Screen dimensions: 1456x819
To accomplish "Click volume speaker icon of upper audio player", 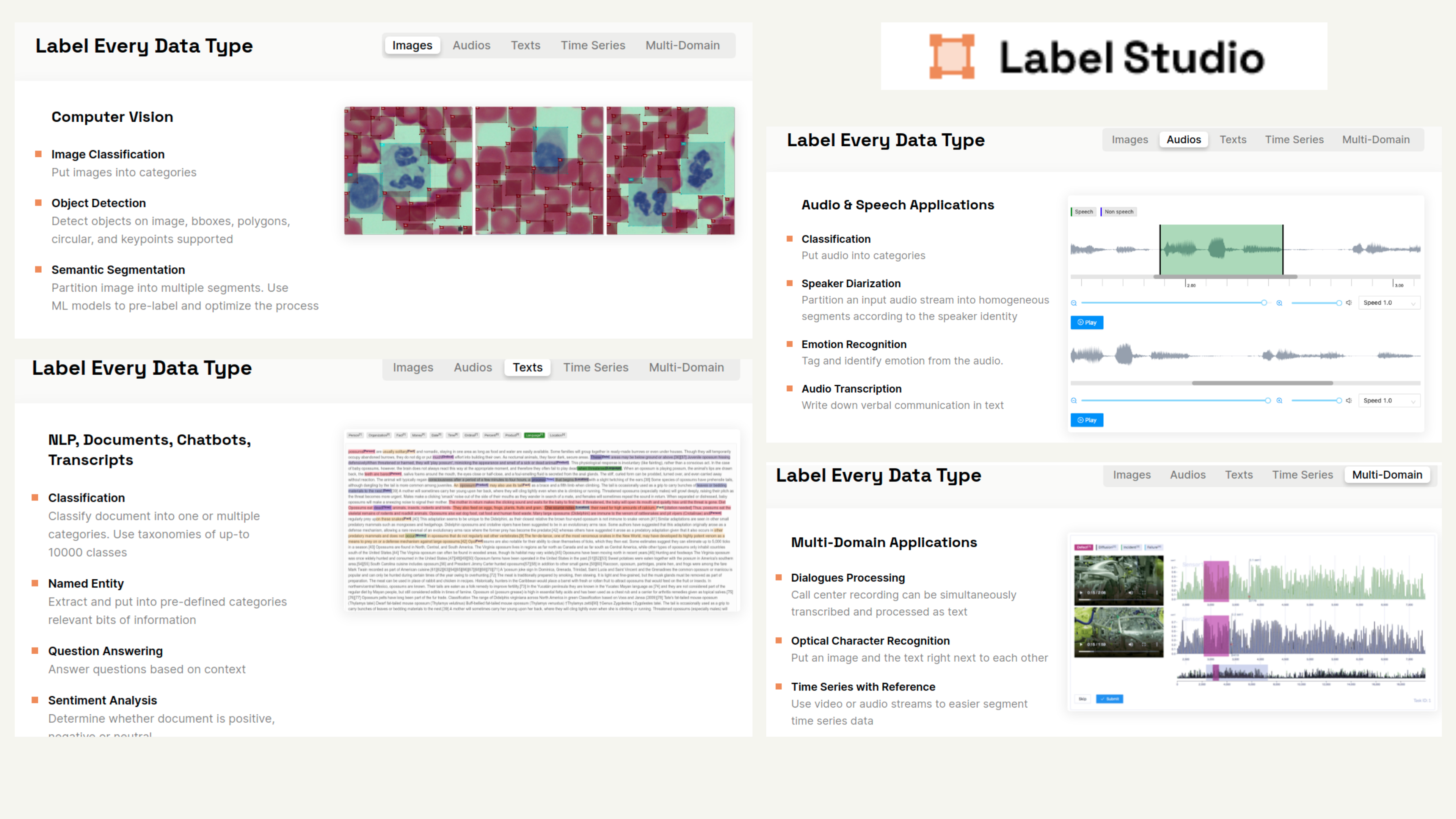I will [x=1349, y=303].
